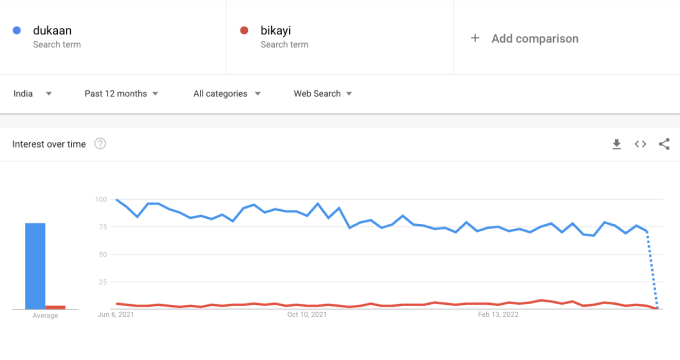This screenshot has width=680, height=360.
Task: Download the interest over time data
Action: [616, 144]
